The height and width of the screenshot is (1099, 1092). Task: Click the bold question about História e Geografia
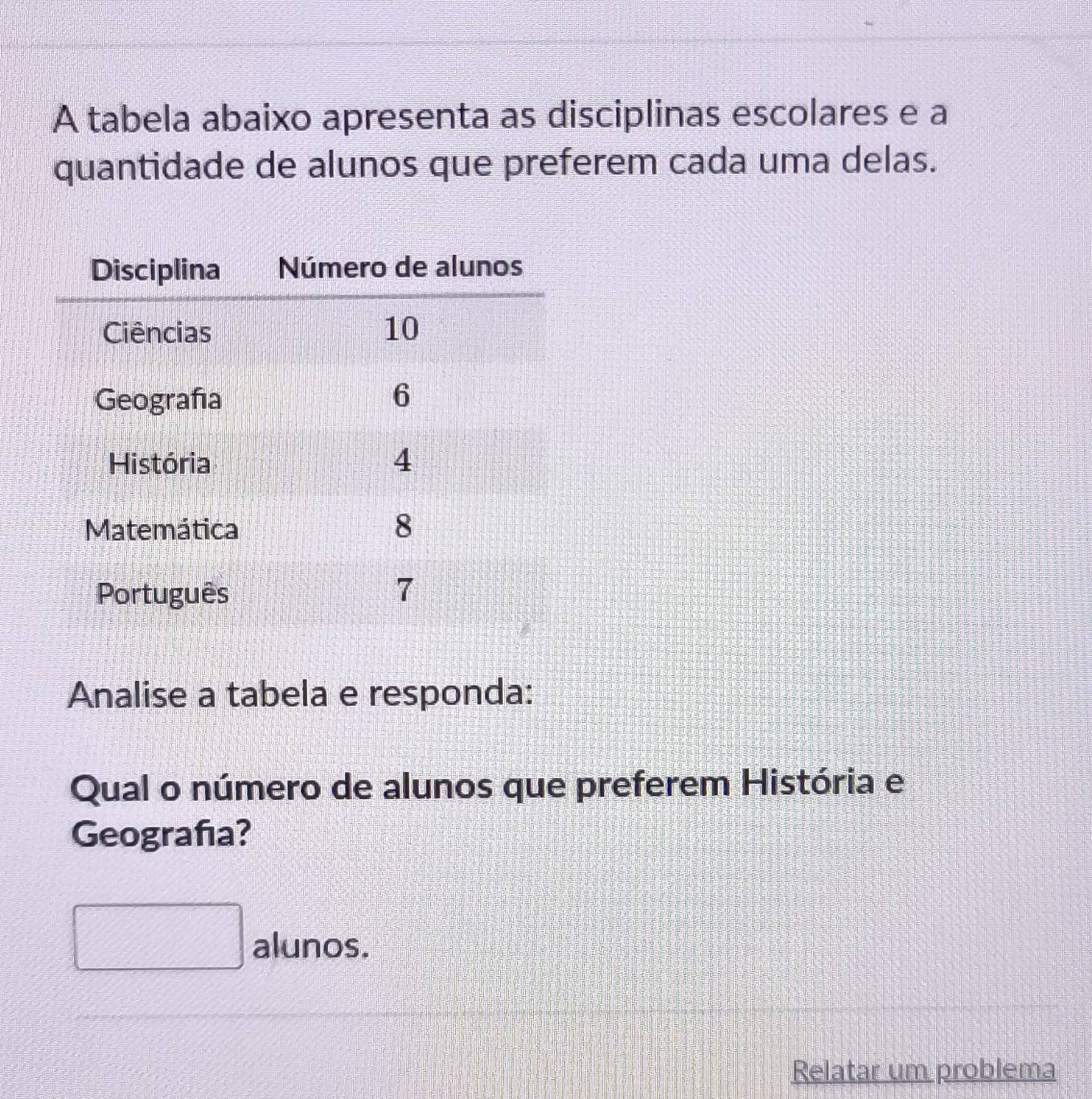click(x=486, y=785)
